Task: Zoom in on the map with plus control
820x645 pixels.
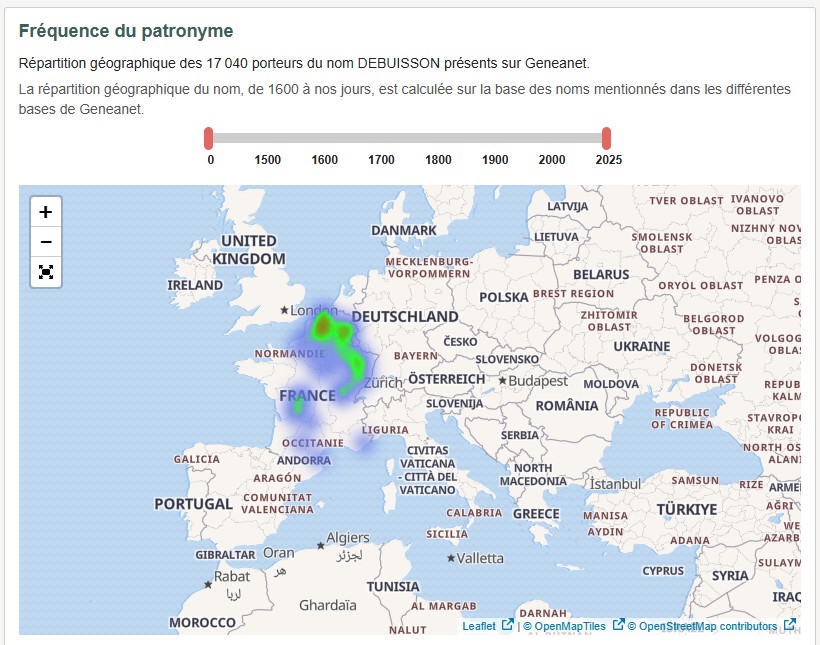Action: point(45,211)
